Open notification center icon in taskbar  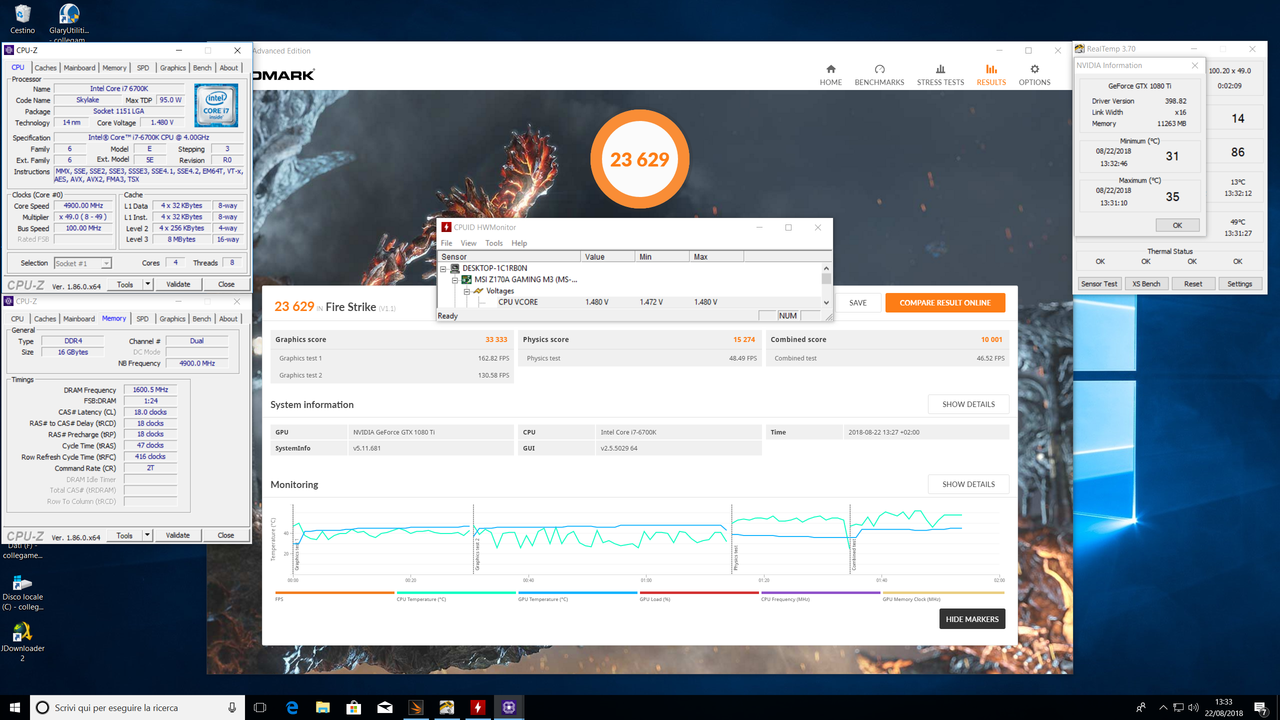[x=1262, y=707]
